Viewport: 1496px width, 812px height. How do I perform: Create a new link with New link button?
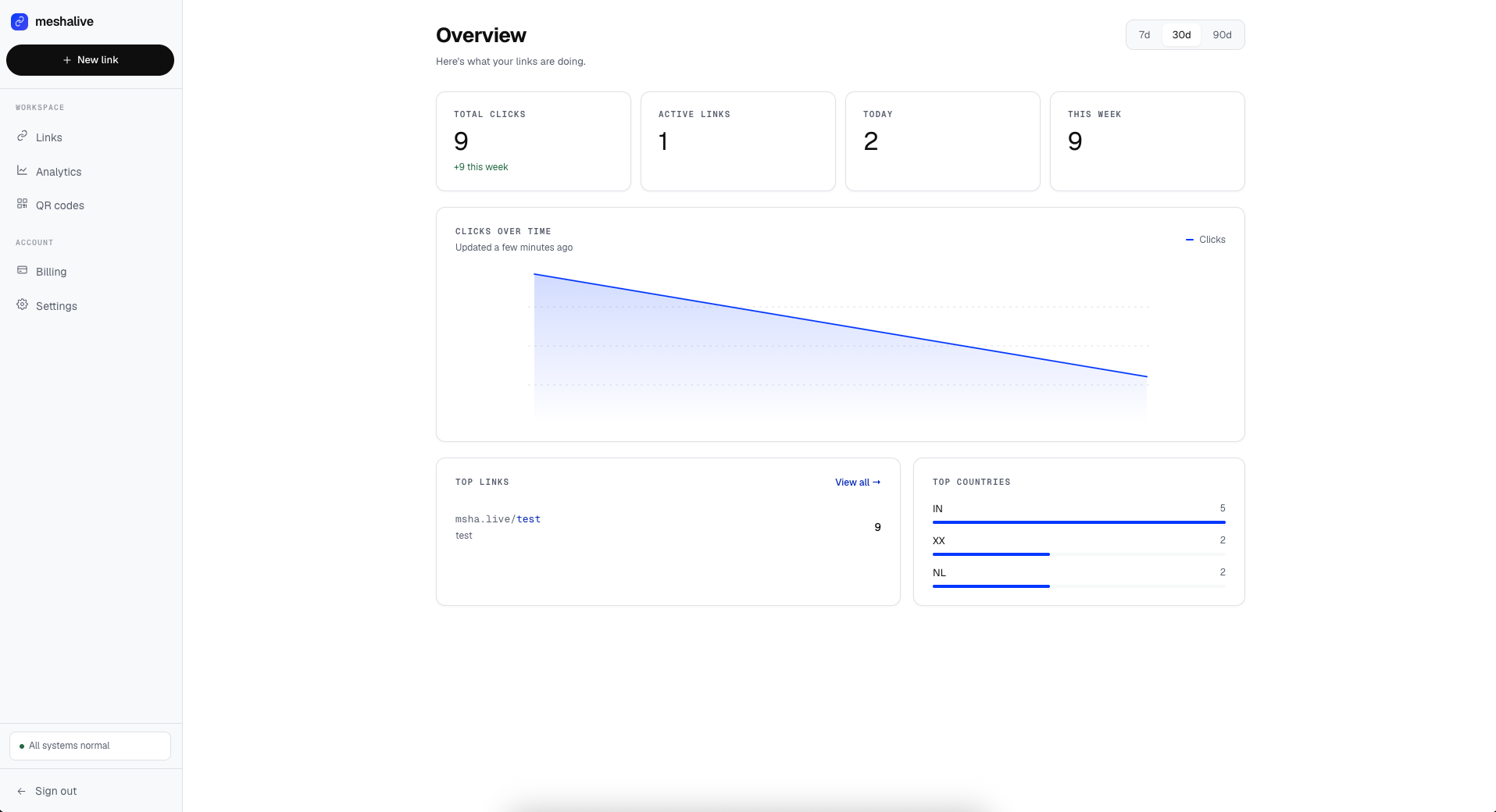pos(90,60)
